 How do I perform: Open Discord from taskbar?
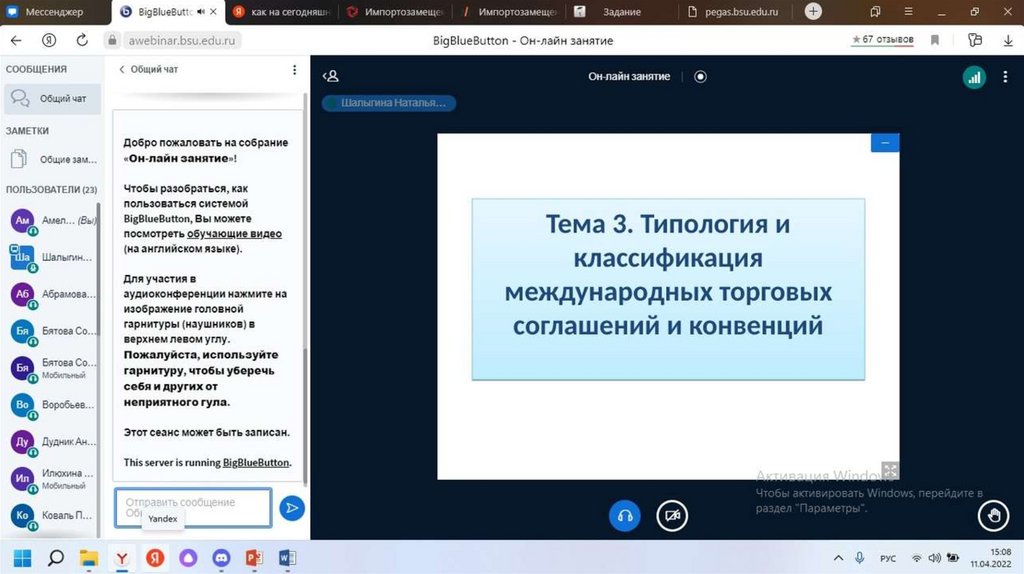[x=221, y=558]
